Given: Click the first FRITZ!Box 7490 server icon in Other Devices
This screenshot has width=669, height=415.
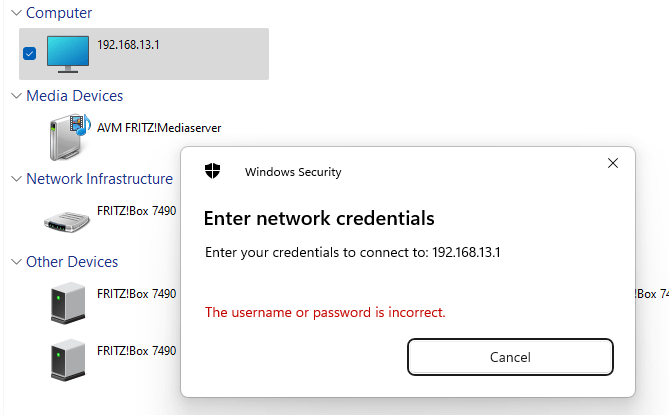Looking at the screenshot, I should (68, 303).
